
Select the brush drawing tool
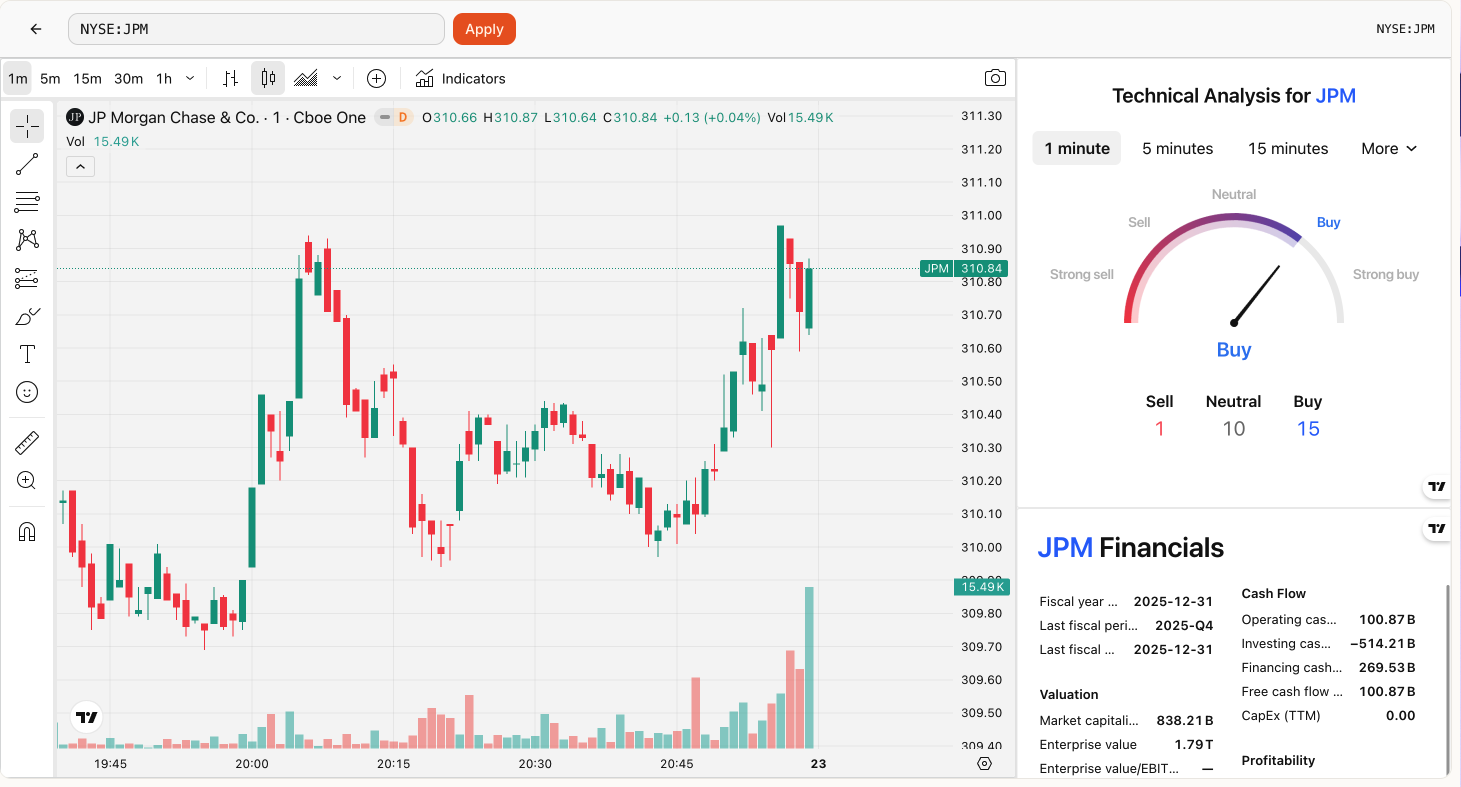click(27, 317)
